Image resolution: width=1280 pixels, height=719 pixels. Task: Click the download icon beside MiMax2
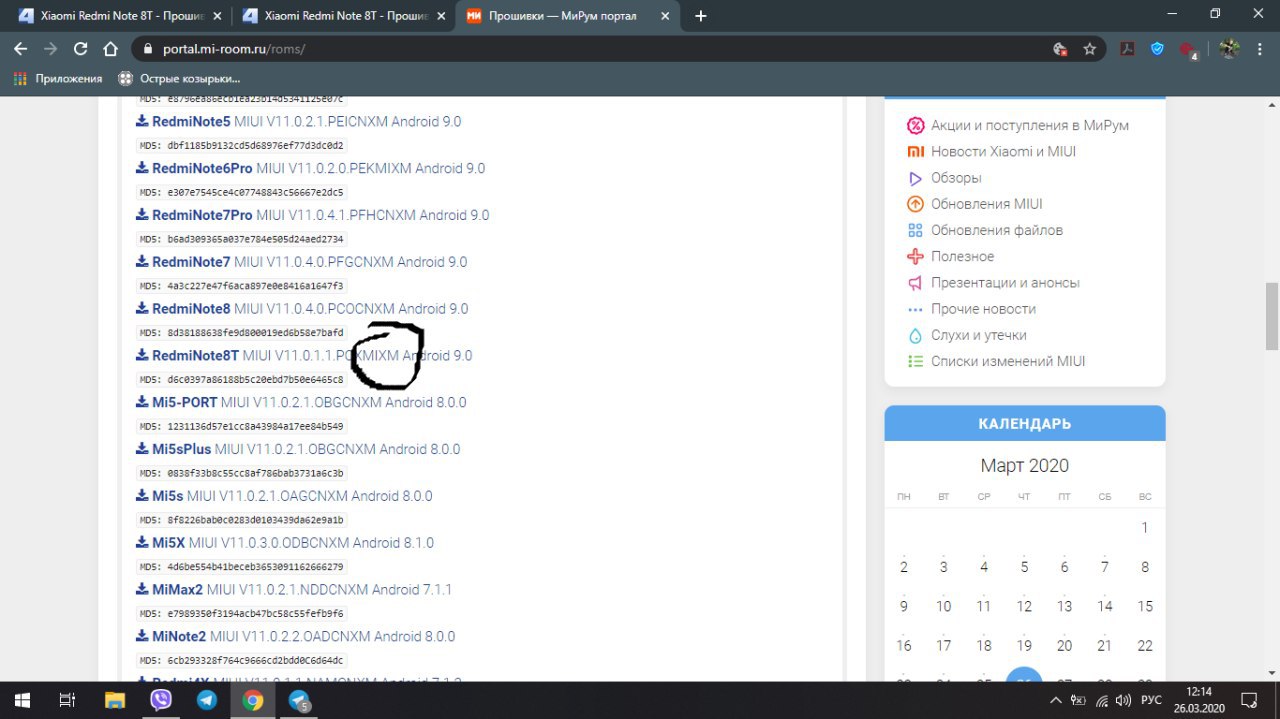pos(142,589)
